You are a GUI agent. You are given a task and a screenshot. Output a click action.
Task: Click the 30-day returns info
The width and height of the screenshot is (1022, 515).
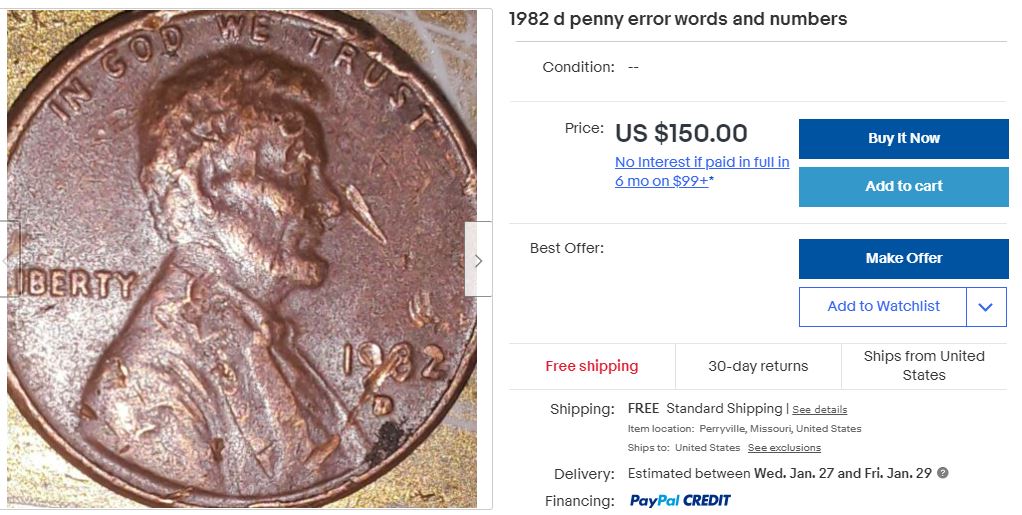[x=758, y=366]
